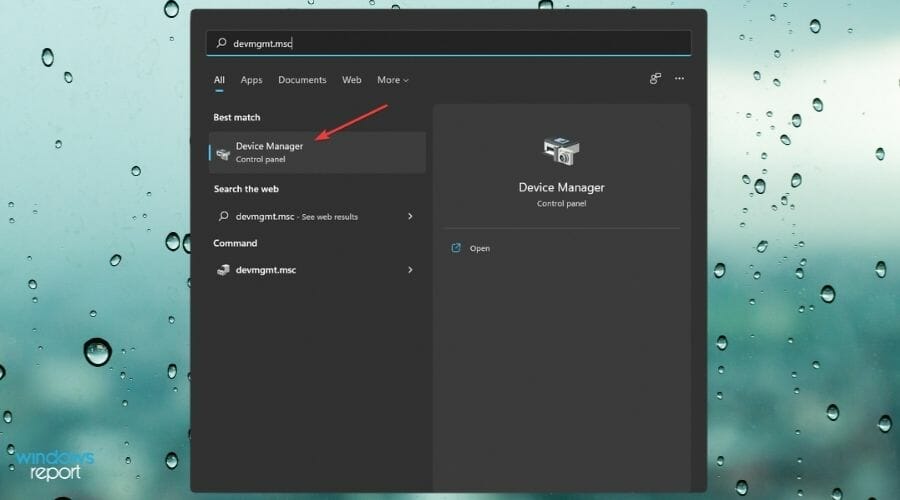Open the More dropdown filter
Image resolution: width=900 pixels, height=500 pixels.
(x=393, y=80)
